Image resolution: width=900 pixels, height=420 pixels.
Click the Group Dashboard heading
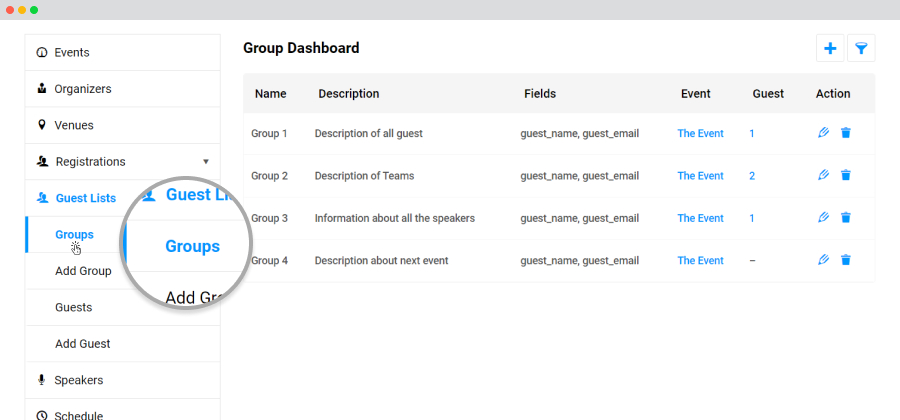pyautogui.click(x=301, y=48)
